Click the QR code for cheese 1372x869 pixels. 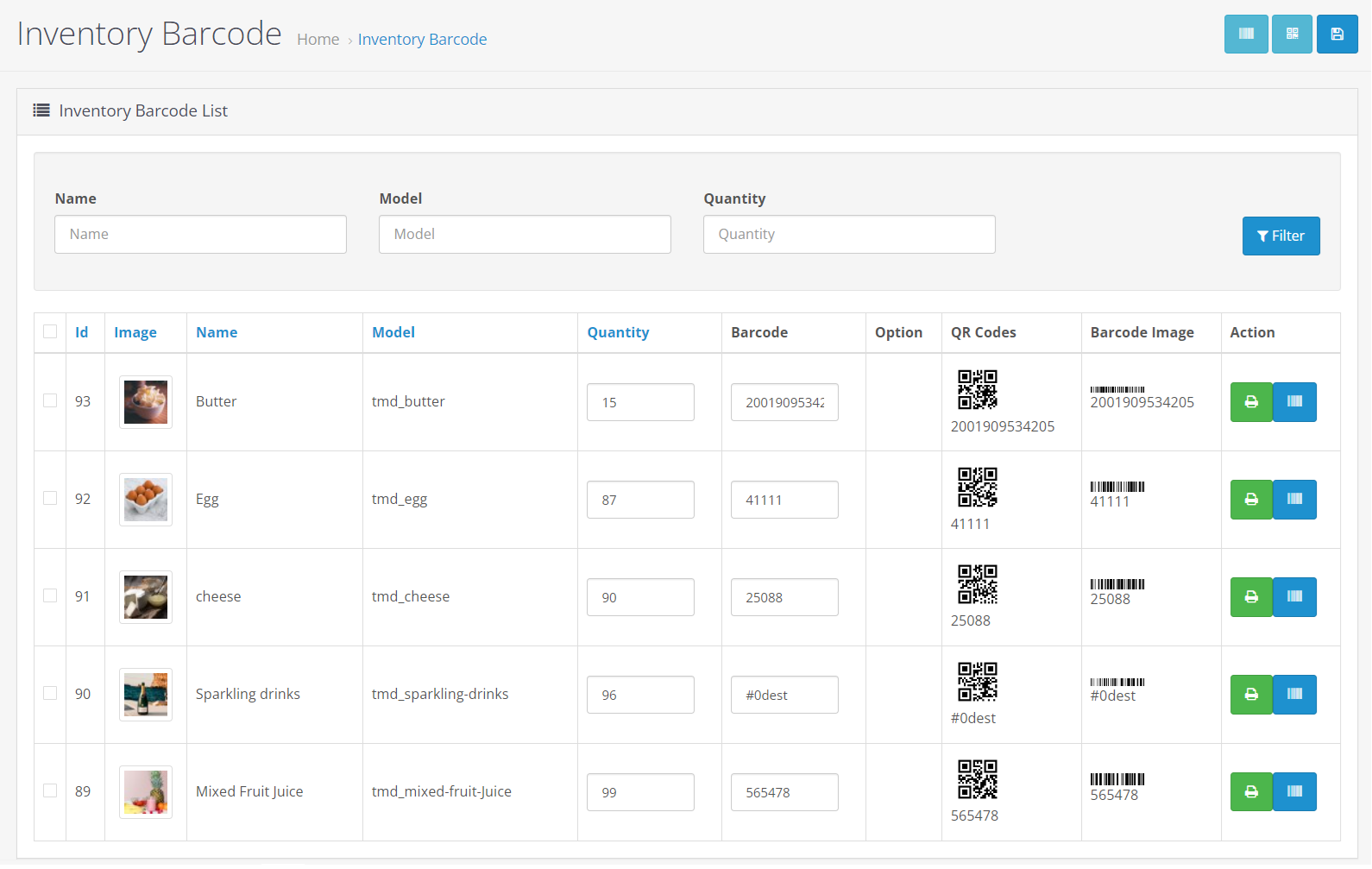tap(978, 584)
